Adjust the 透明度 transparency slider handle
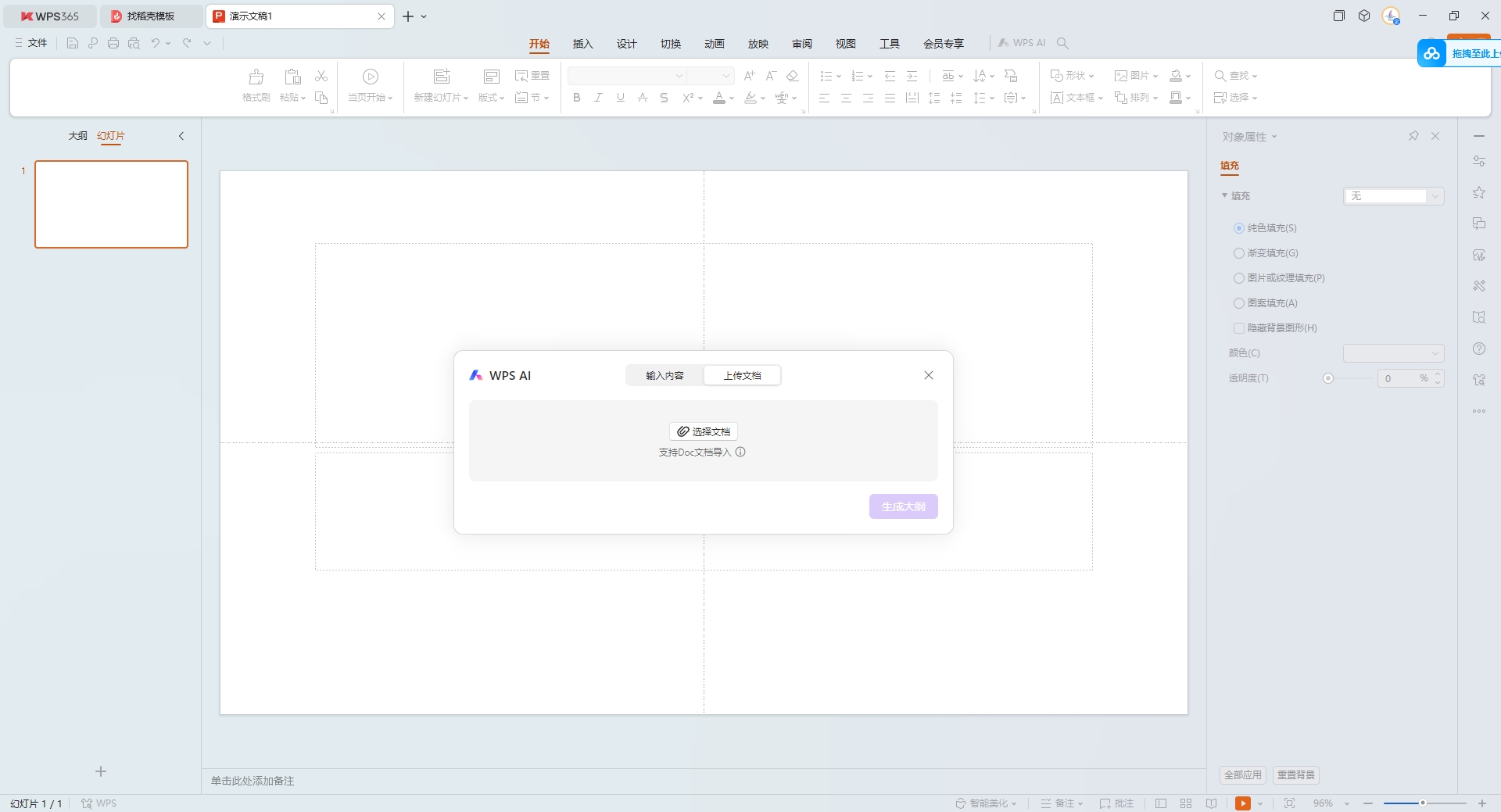Viewport: 1501px width, 812px height. point(1328,378)
